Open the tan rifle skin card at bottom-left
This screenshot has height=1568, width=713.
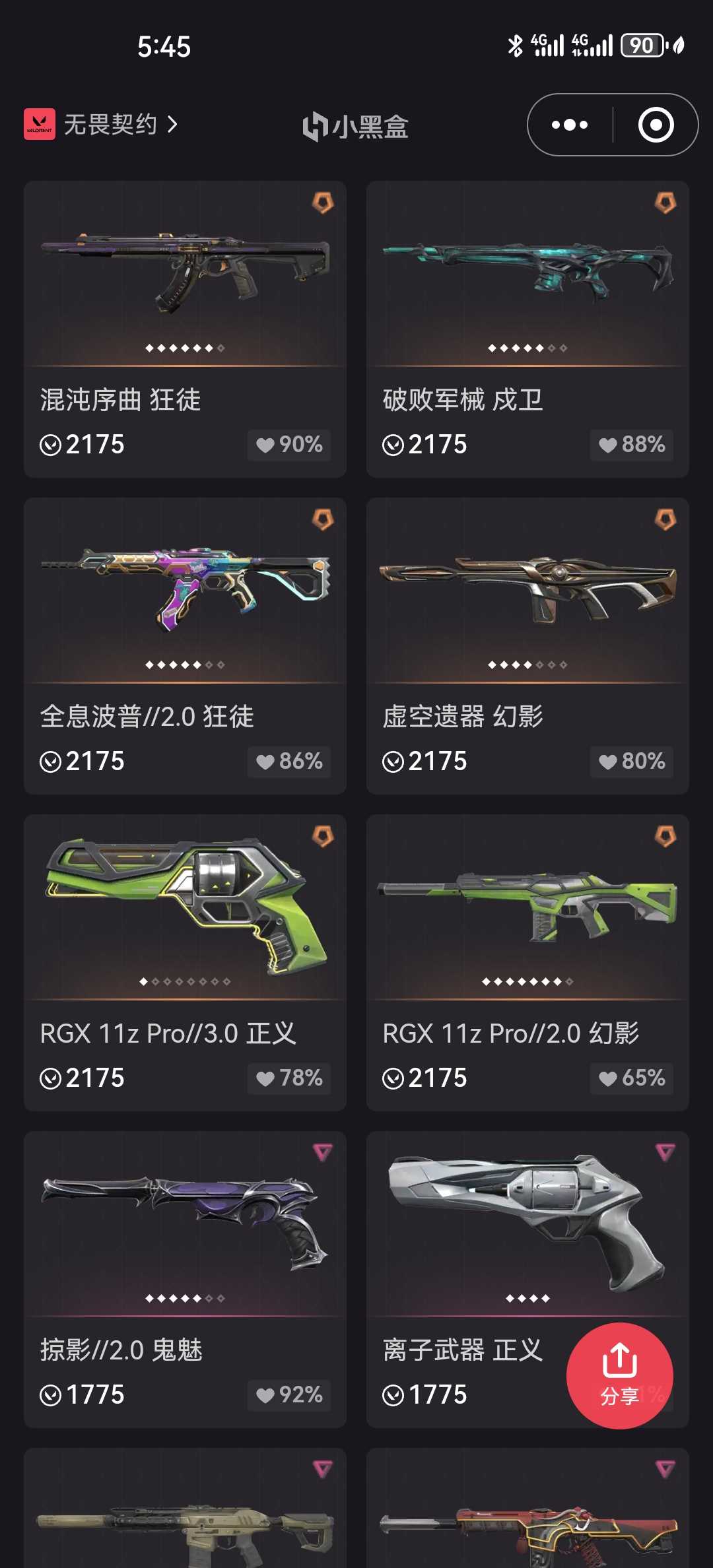pyautogui.click(x=185, y=1508)
